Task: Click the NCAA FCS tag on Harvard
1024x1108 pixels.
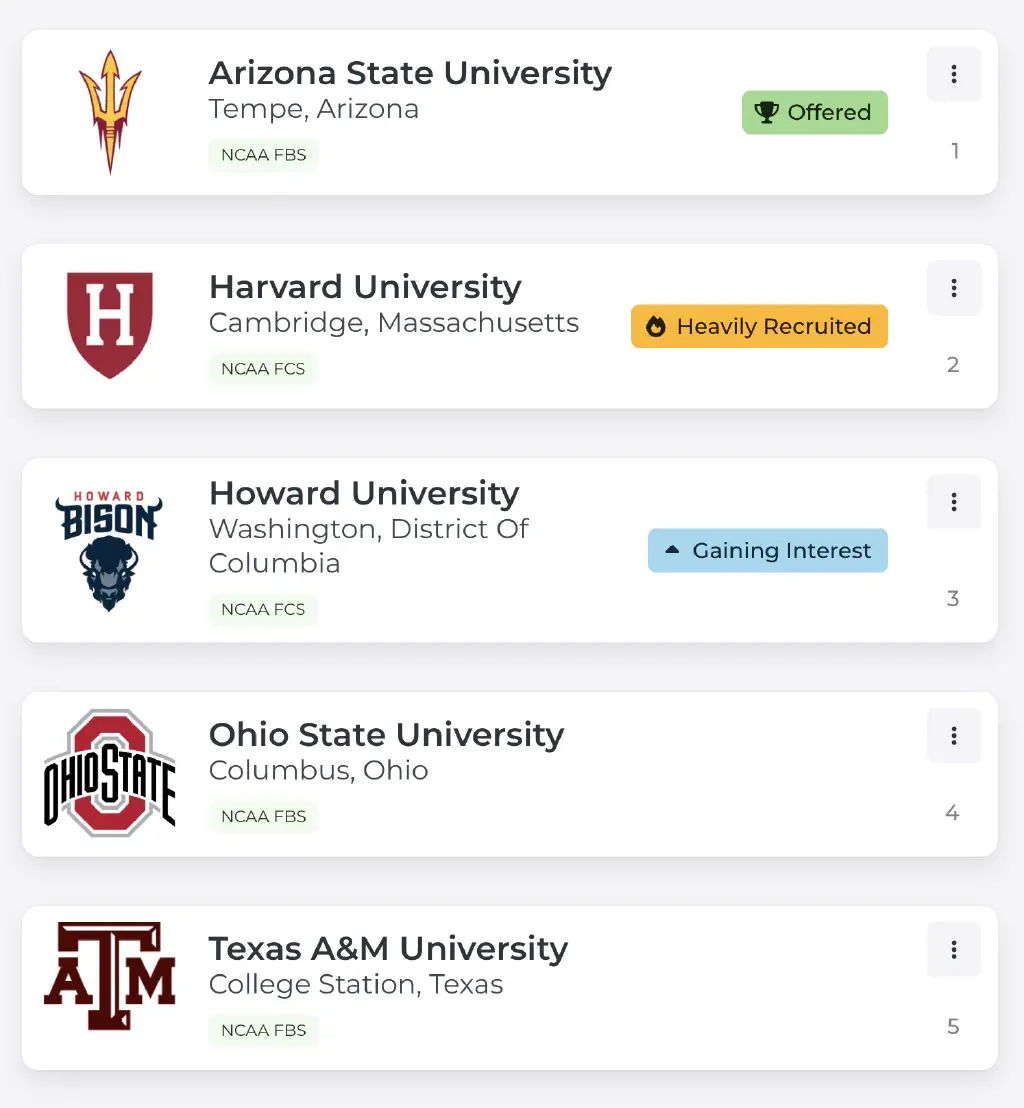Action: click(264, 369)
